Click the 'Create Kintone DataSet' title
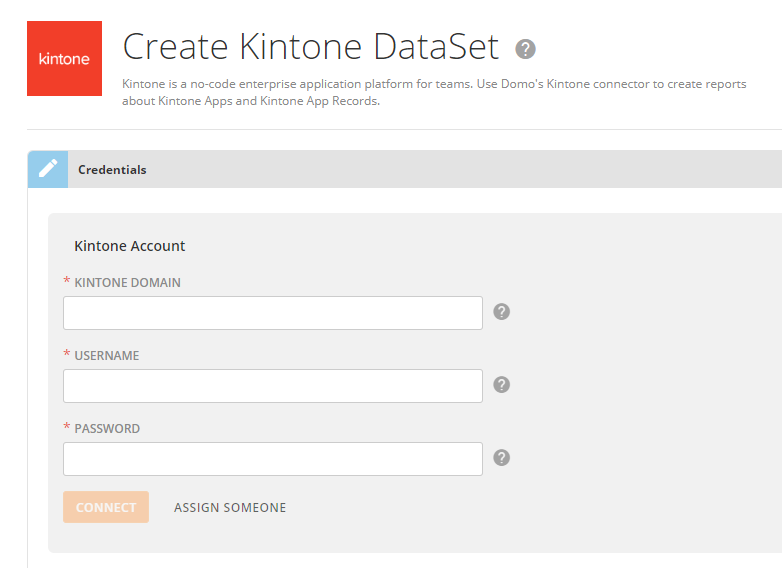This screenshot has width=782, height=568. (311, 46)
